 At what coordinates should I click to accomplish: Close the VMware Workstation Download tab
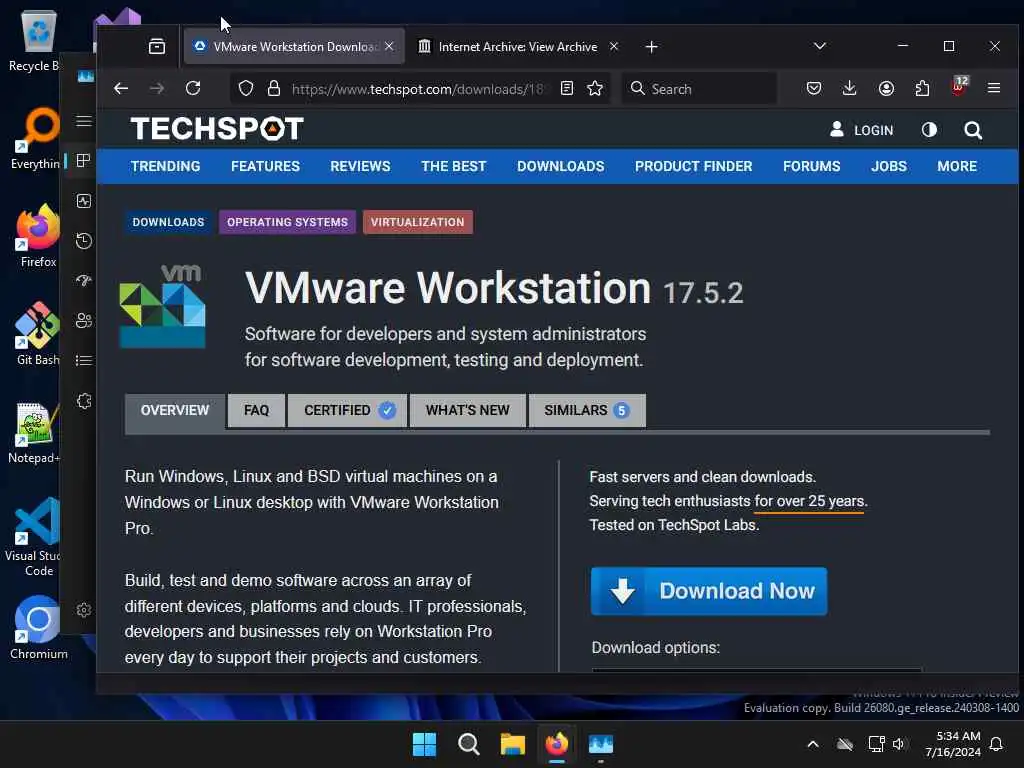click(x=389, y=46)
